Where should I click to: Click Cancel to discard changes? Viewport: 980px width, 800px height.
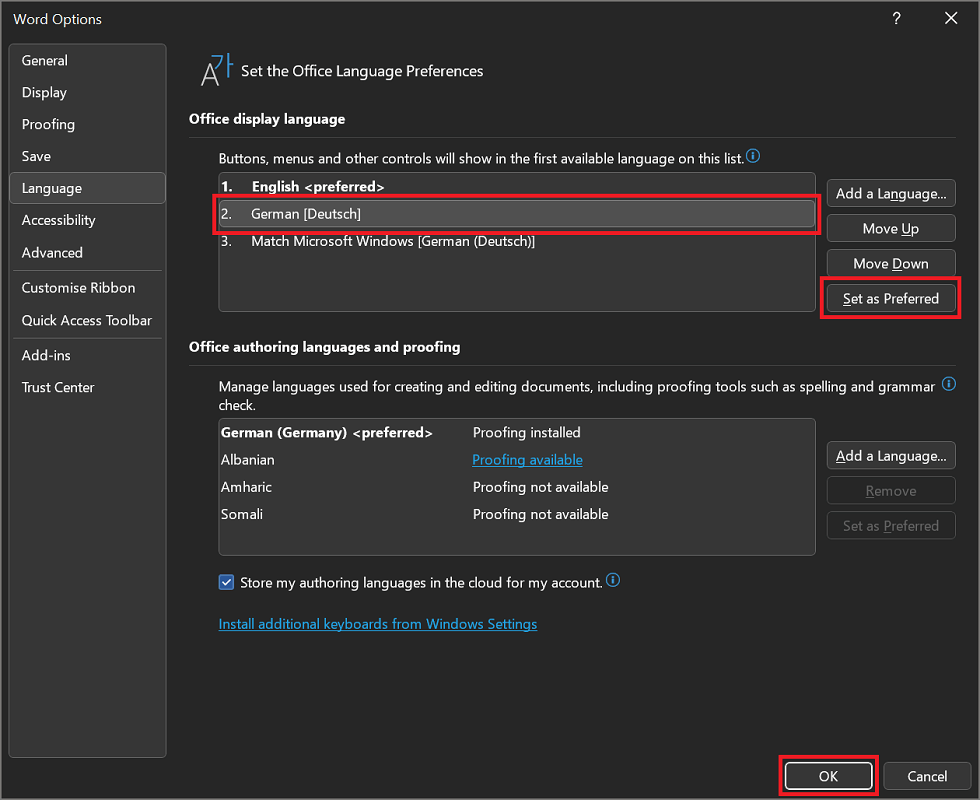(x=927, y=776)
